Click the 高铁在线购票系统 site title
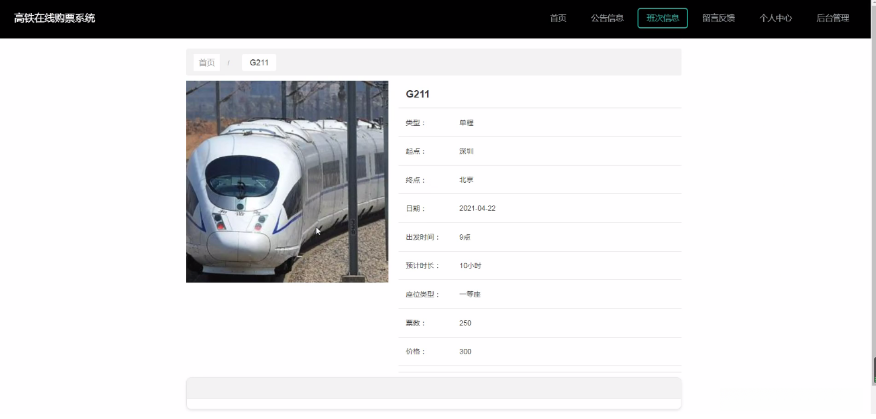Image resolution: width=876 pixels, height=419 pixels. (x=55, y=18)
